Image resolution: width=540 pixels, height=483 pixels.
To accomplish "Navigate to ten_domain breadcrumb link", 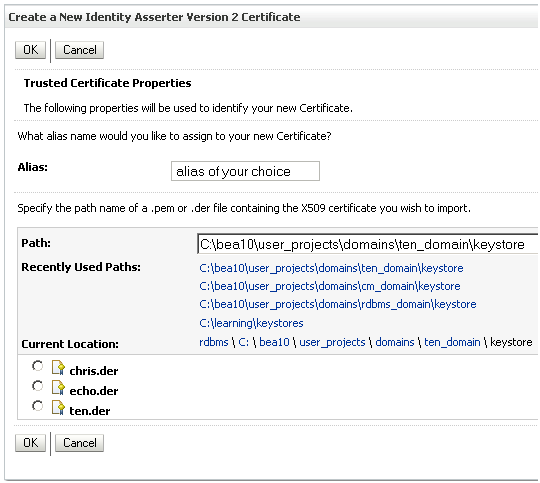I will [452, 342].
